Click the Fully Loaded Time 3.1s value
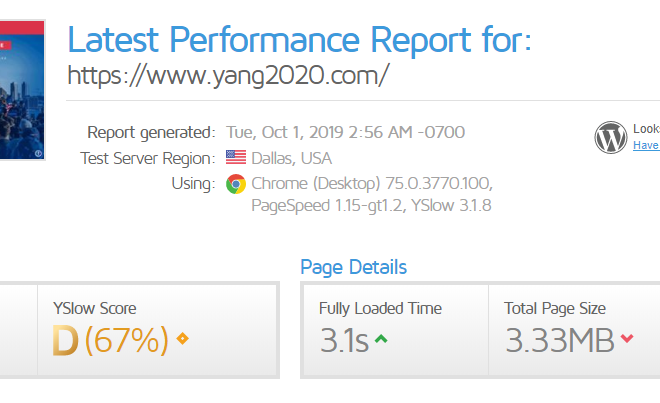Viewport: 660px width, 403px height. click(344, 340)
